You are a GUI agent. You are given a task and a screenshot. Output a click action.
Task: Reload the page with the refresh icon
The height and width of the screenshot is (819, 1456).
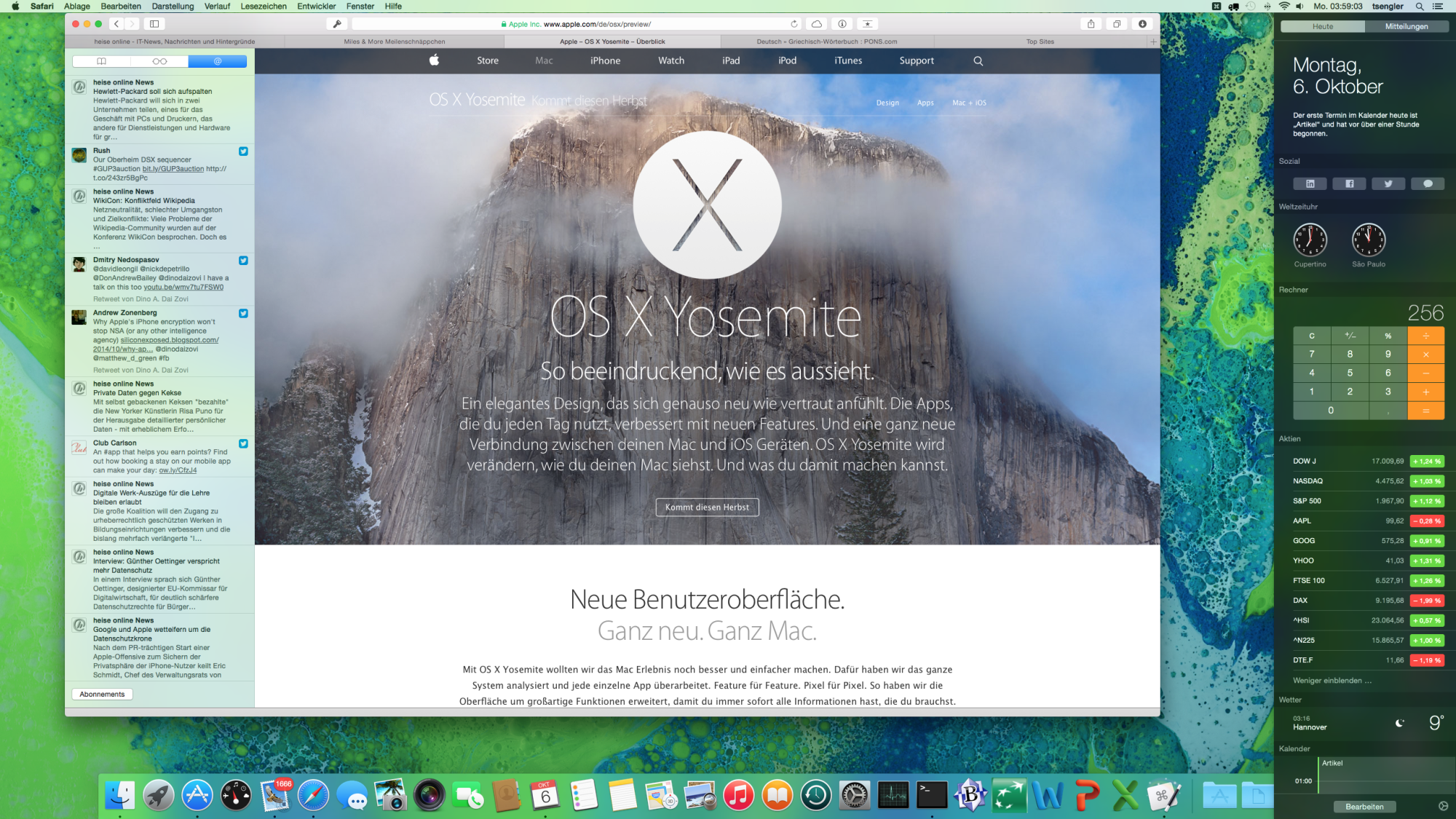pos(794,24)
